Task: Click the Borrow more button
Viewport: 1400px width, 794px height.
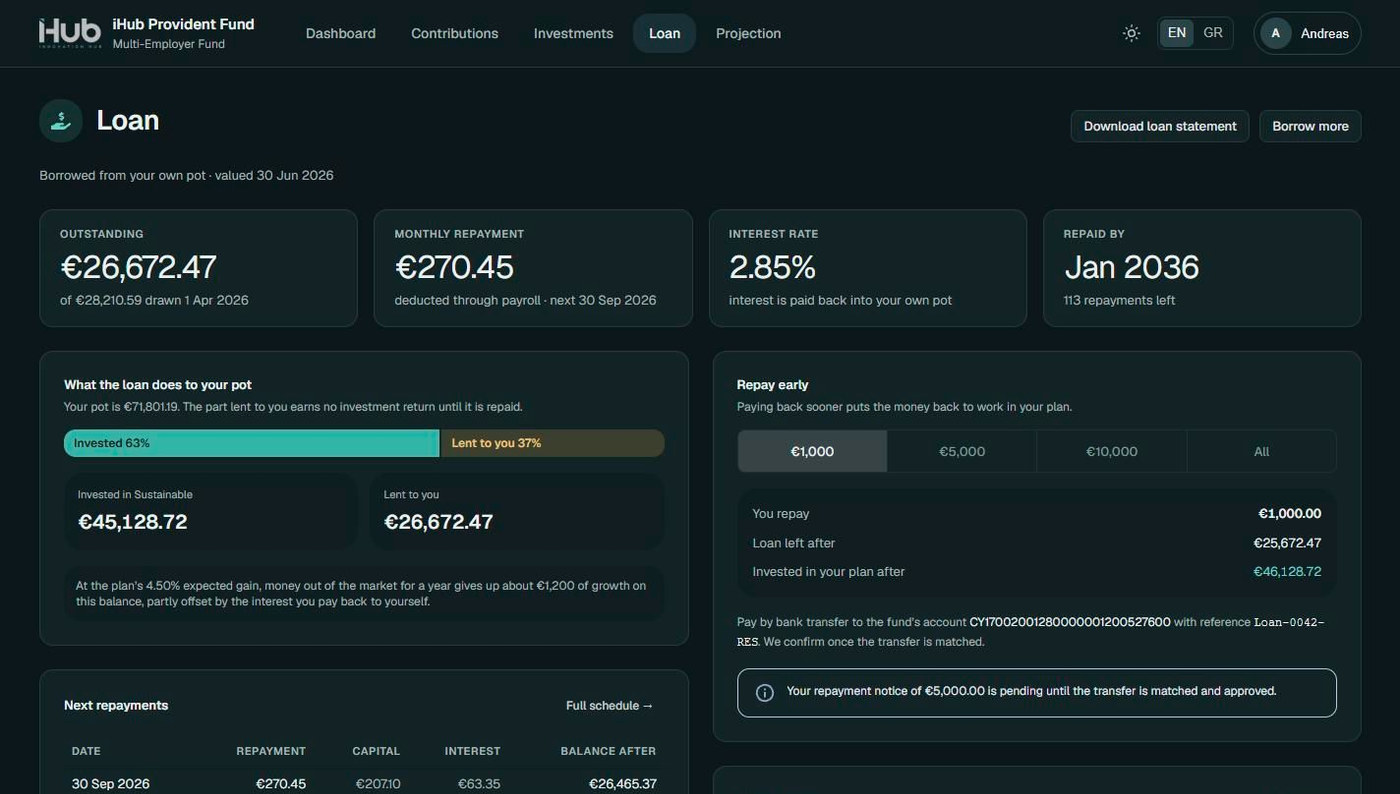Action: click(x=1310, y=126)
